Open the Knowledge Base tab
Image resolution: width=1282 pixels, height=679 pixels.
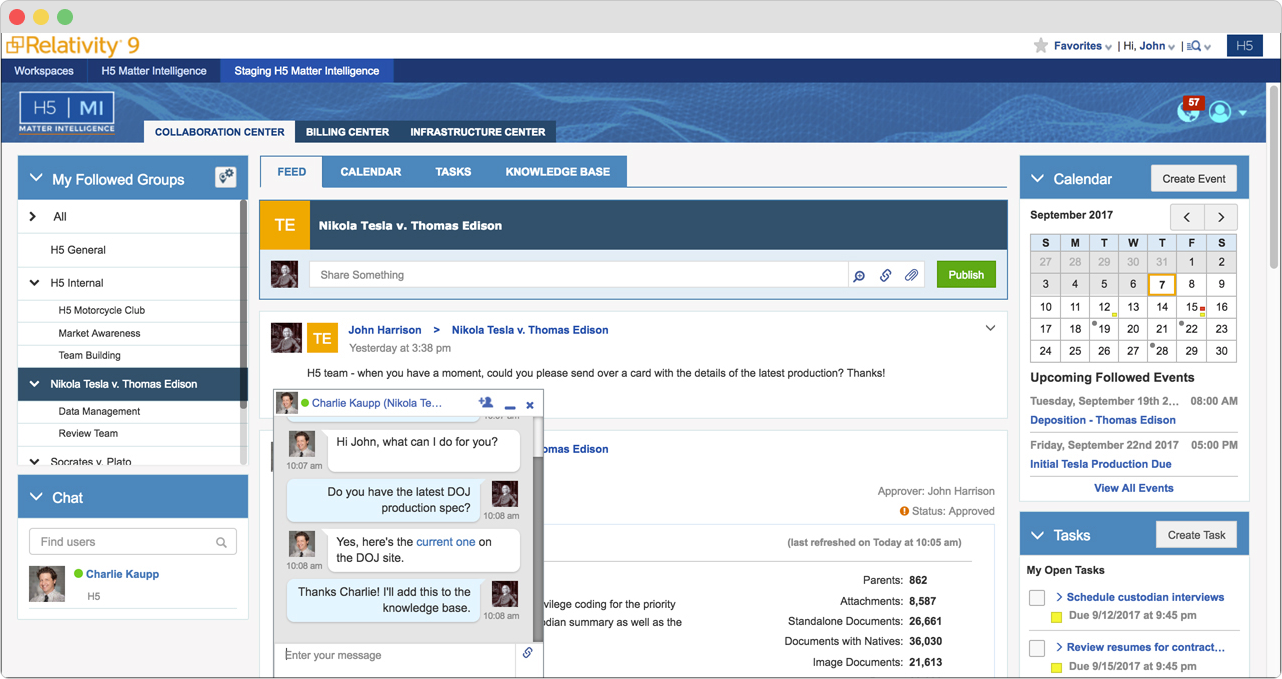coord(557,172)
